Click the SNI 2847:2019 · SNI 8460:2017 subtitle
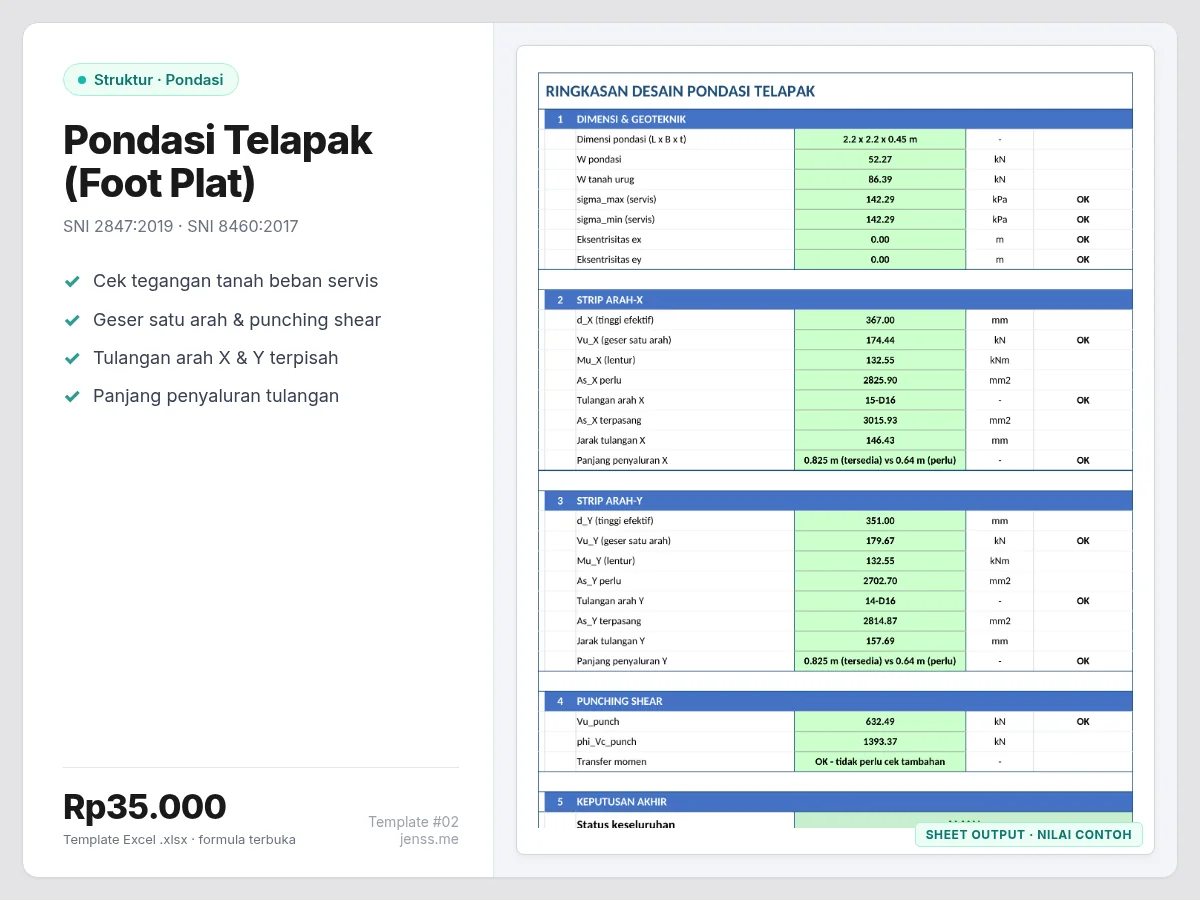Image resolution: width=1200 pixels, height=900 pixels. point(181,226)
